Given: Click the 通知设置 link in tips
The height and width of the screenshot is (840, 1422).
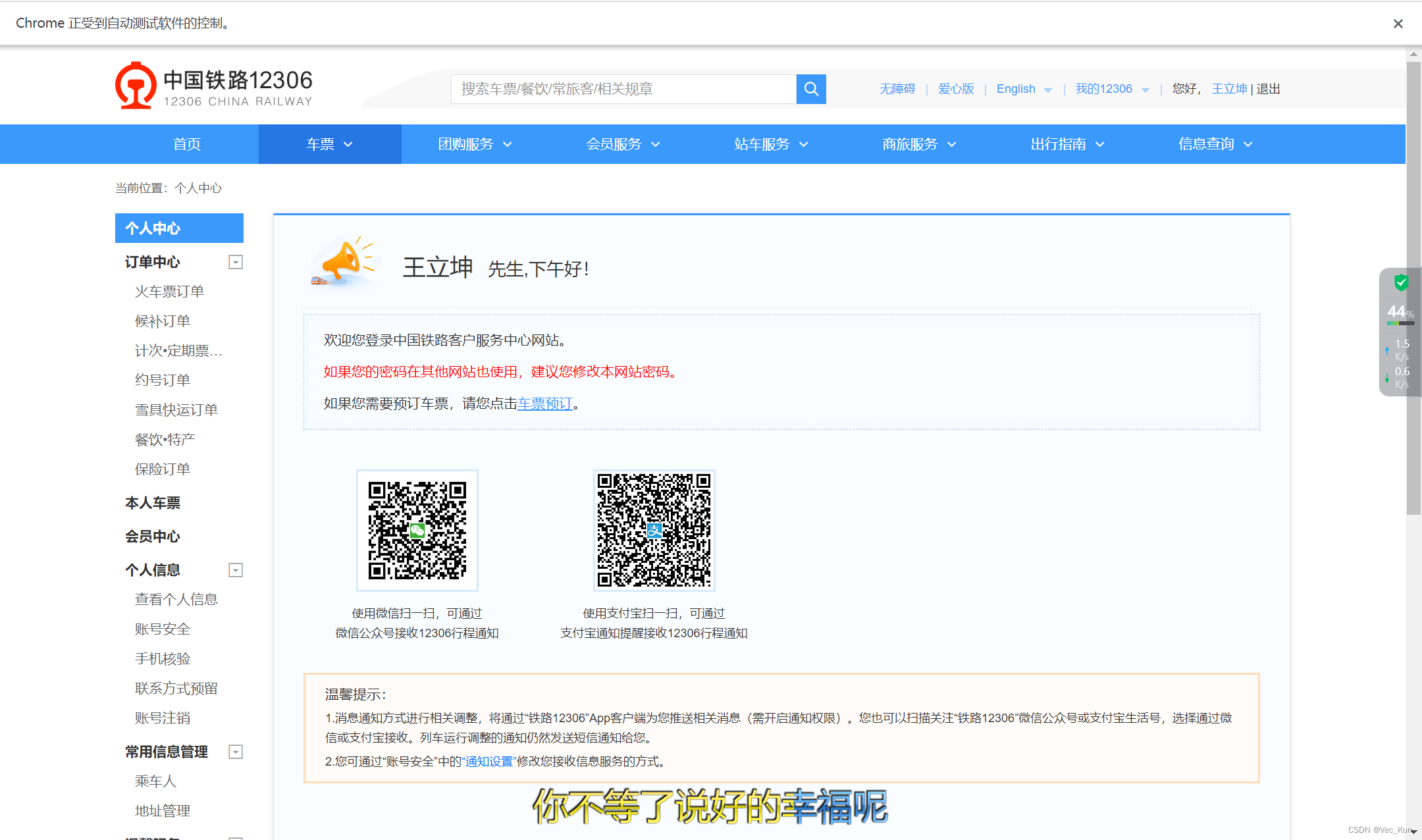Looking at the screenshot, I should 488,762.
